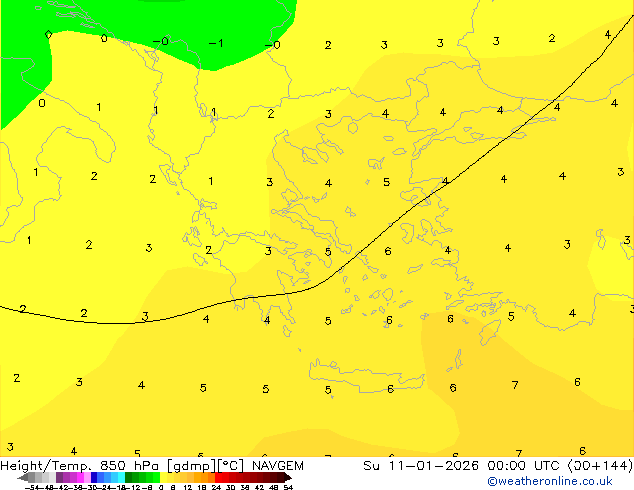Screen dimensions: 634x490
Task: Select the 850 hPa level text
Action: coord(129,466)
